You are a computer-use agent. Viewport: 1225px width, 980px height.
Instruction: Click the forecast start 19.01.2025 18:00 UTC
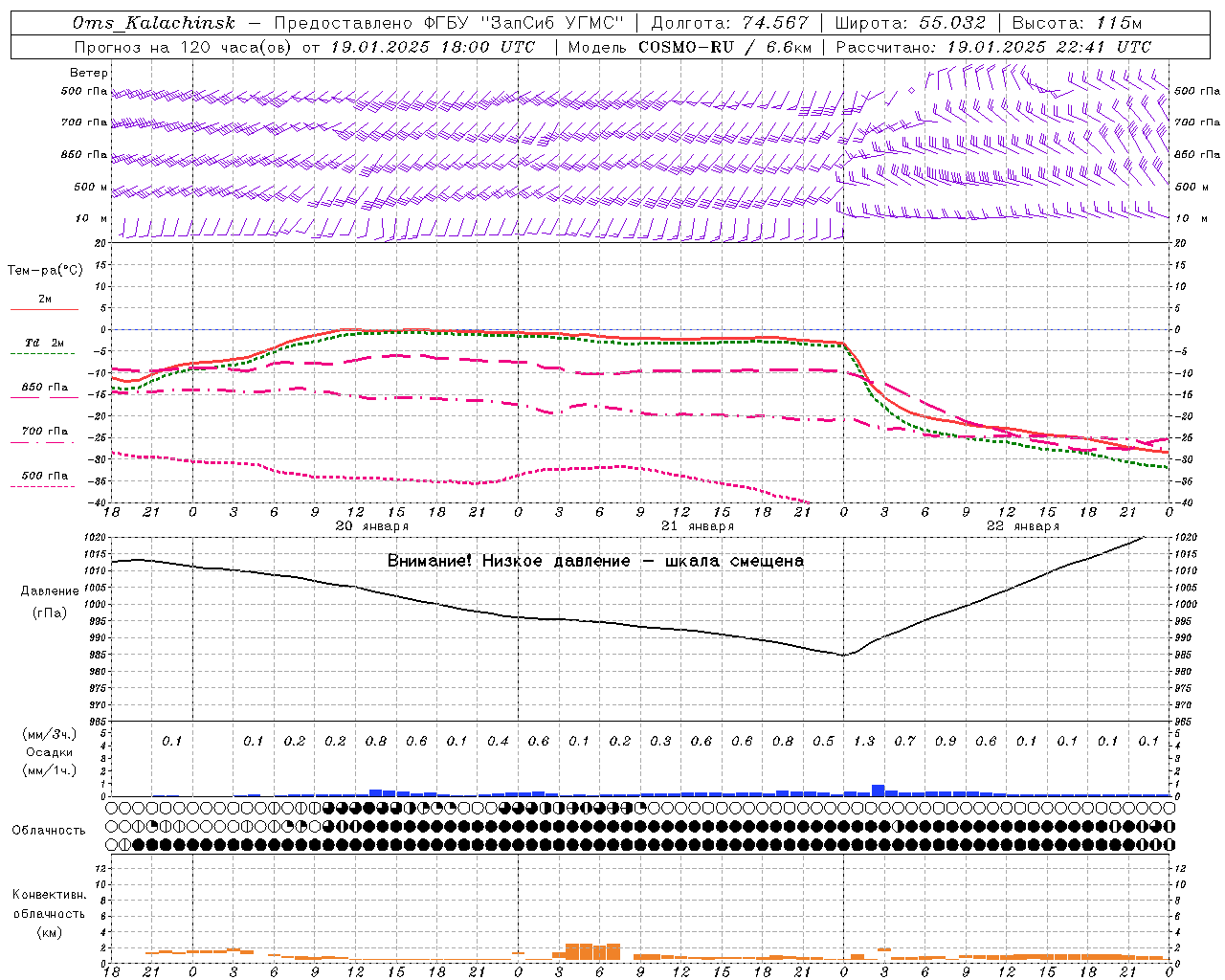[x=434, y=47]
